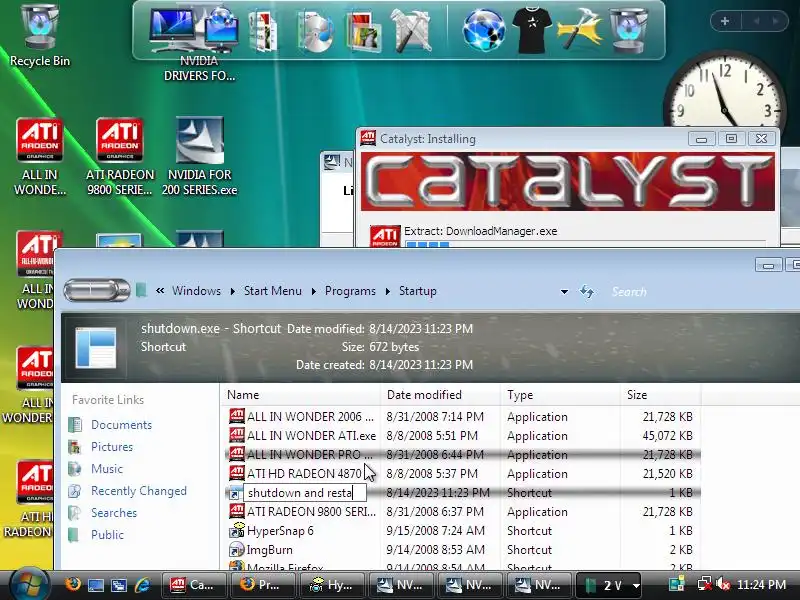The height and width of the screenshot is (600, 800).
Task: Open Documents in Favorite Links
Action: tap(121, 424)
